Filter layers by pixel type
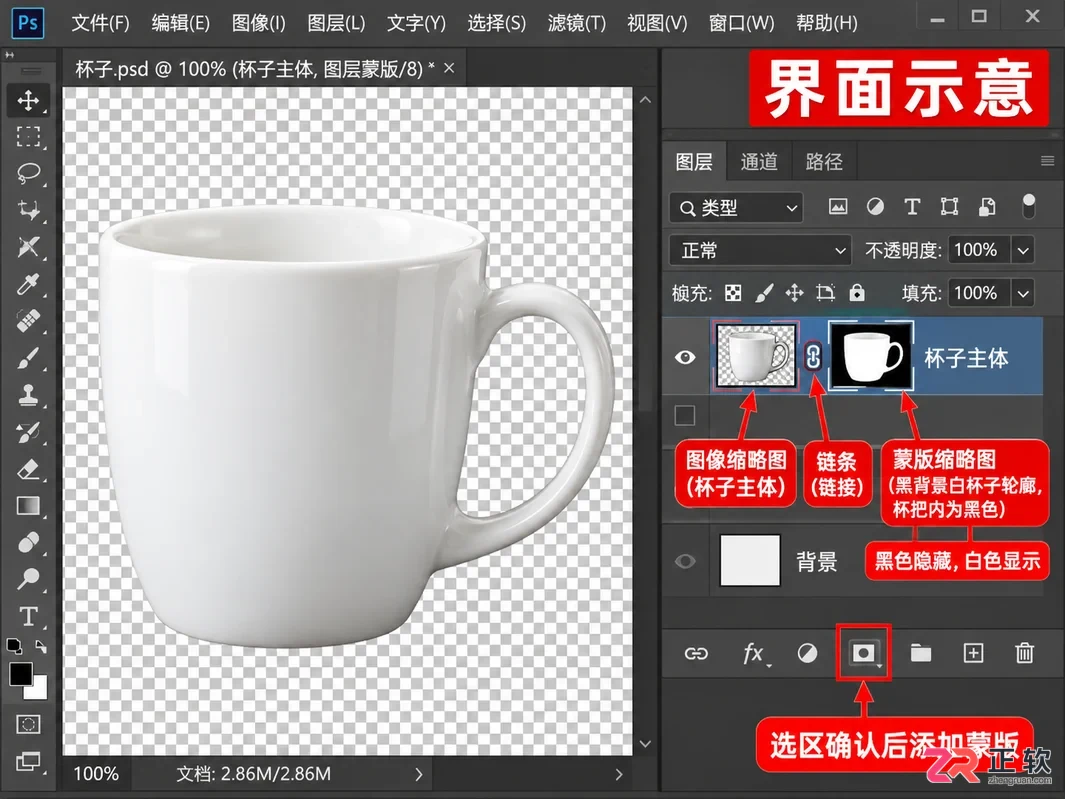 tap(838, 207)
